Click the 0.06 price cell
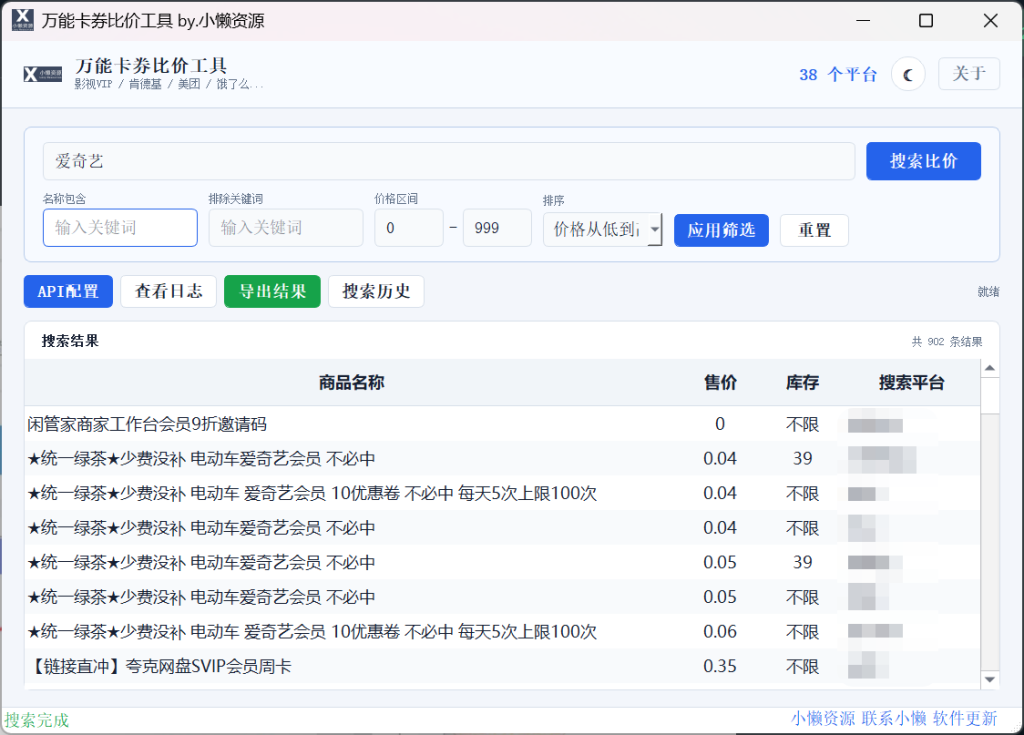The image size is (1024, 735). (720, 631)
